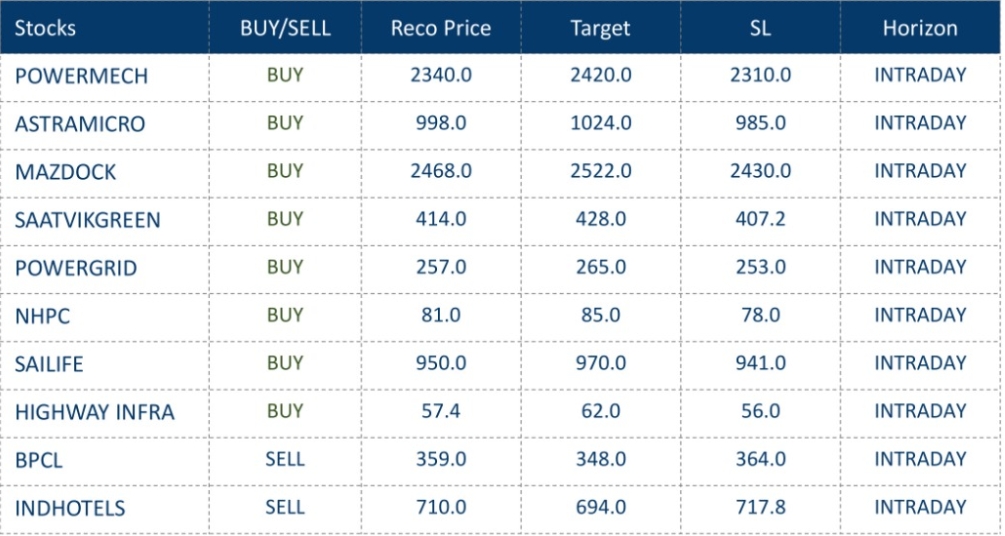Click the Target column header
The width and height of the screenshot is (1005, 536).
[x=600, y=28]
